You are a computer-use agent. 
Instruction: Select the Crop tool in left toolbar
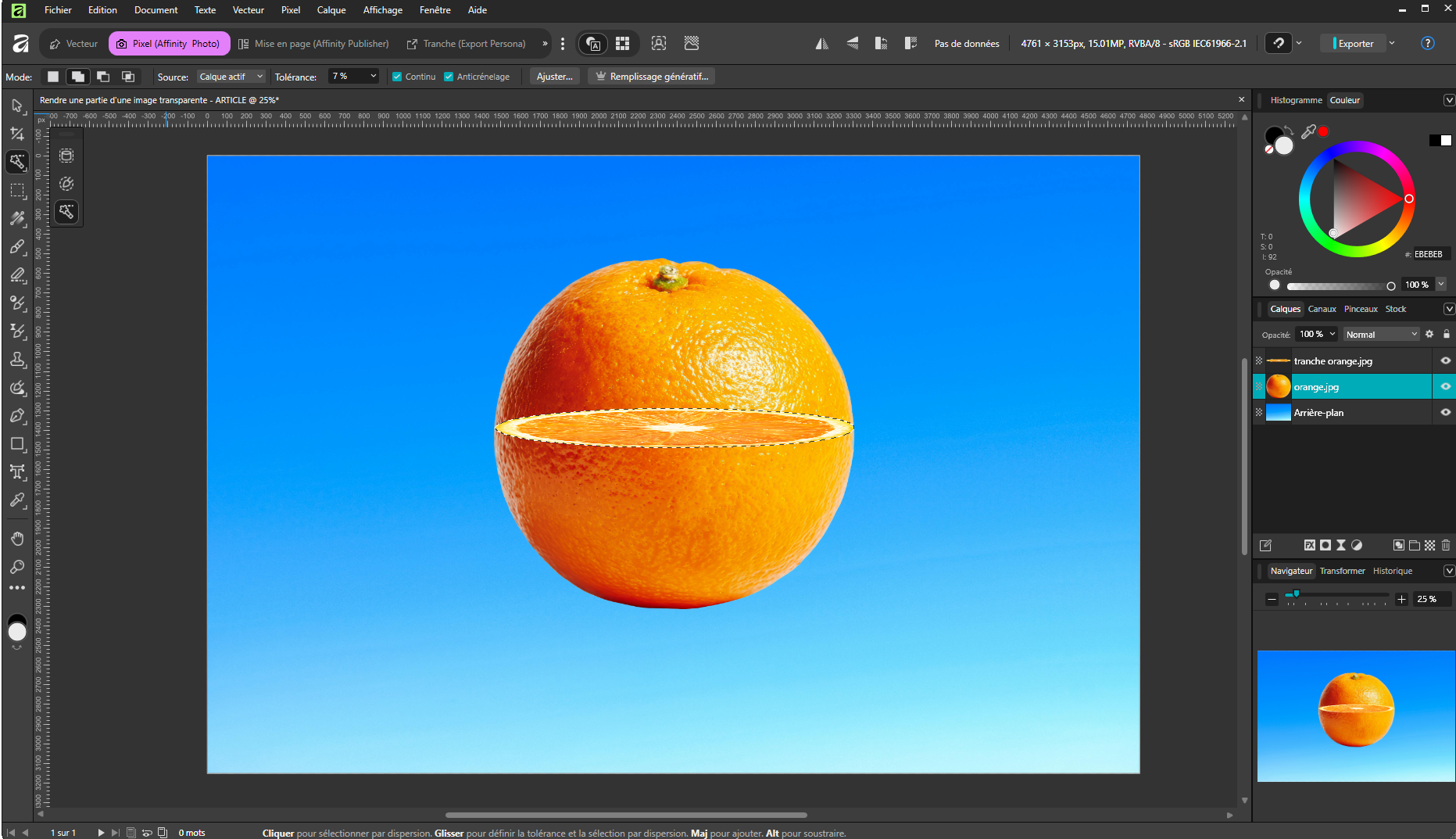[x=17, y=134]
